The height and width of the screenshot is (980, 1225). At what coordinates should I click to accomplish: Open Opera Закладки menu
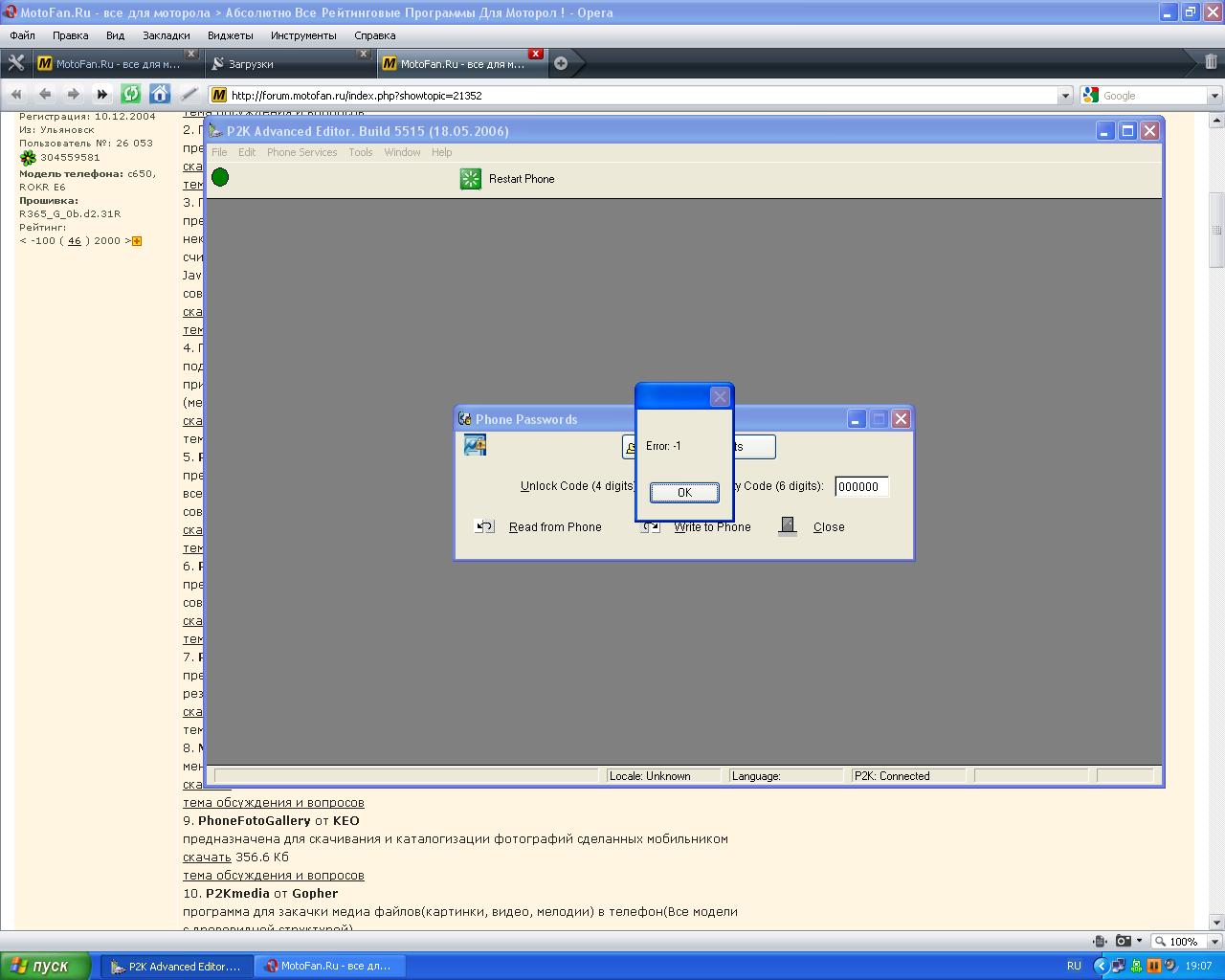point(166,35)
